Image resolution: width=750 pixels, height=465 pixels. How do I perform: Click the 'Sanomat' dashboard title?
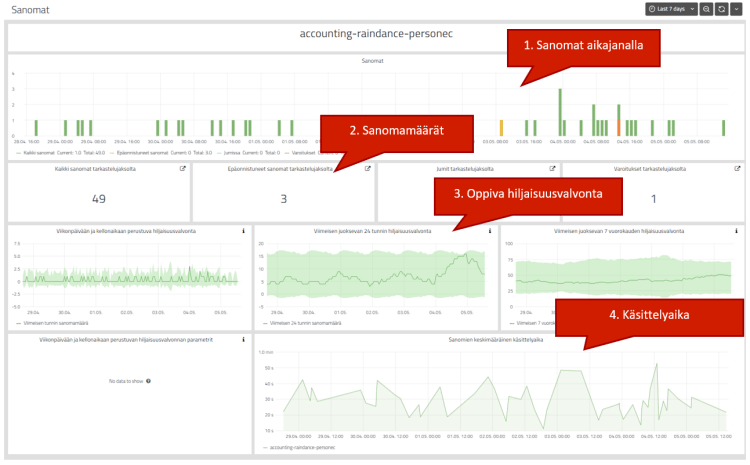(30, 10)
